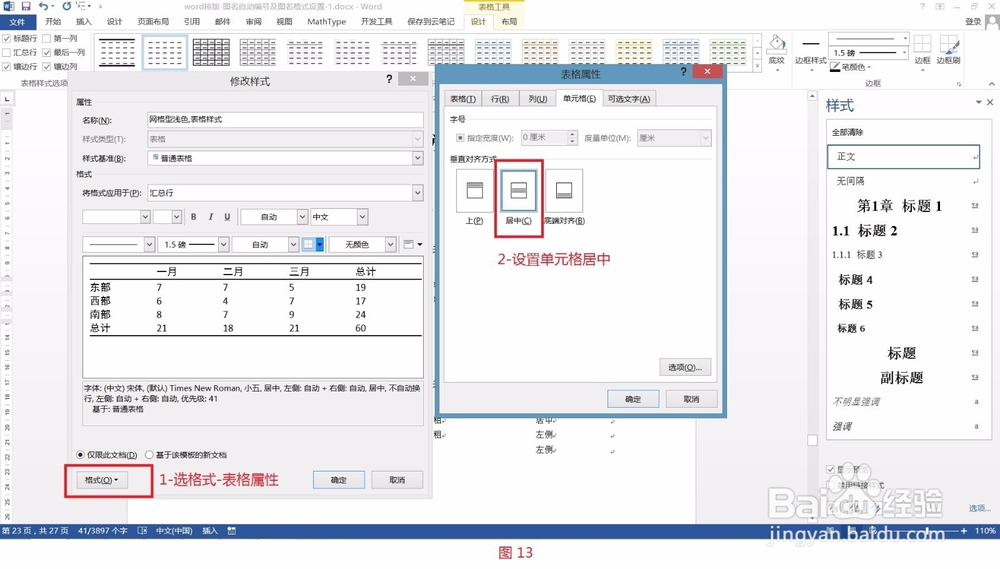Screen dimensions: 1000x569
Task: Select 基于该模板的新文档 radio button
Action: [x=149, y=455]
